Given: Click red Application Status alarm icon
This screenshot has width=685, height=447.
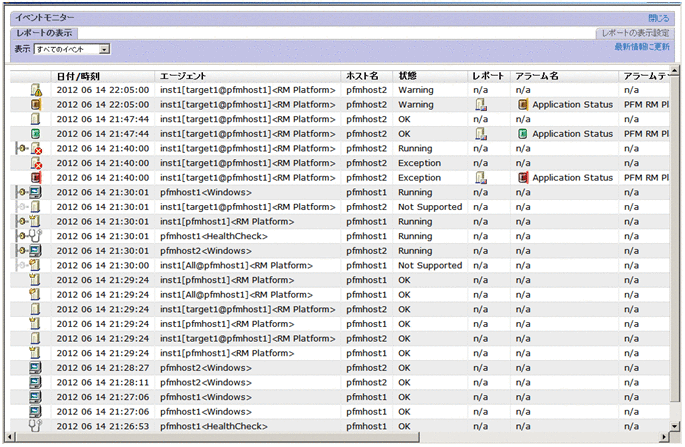Looking at the screenshot, I should point(522,178).
